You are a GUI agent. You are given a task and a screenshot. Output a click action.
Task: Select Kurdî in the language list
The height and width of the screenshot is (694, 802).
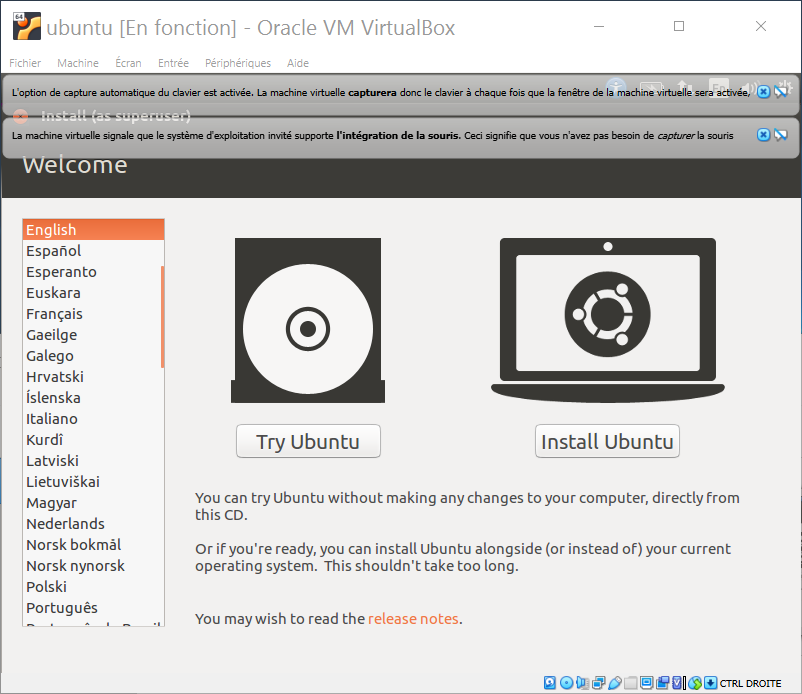(93, 439)
